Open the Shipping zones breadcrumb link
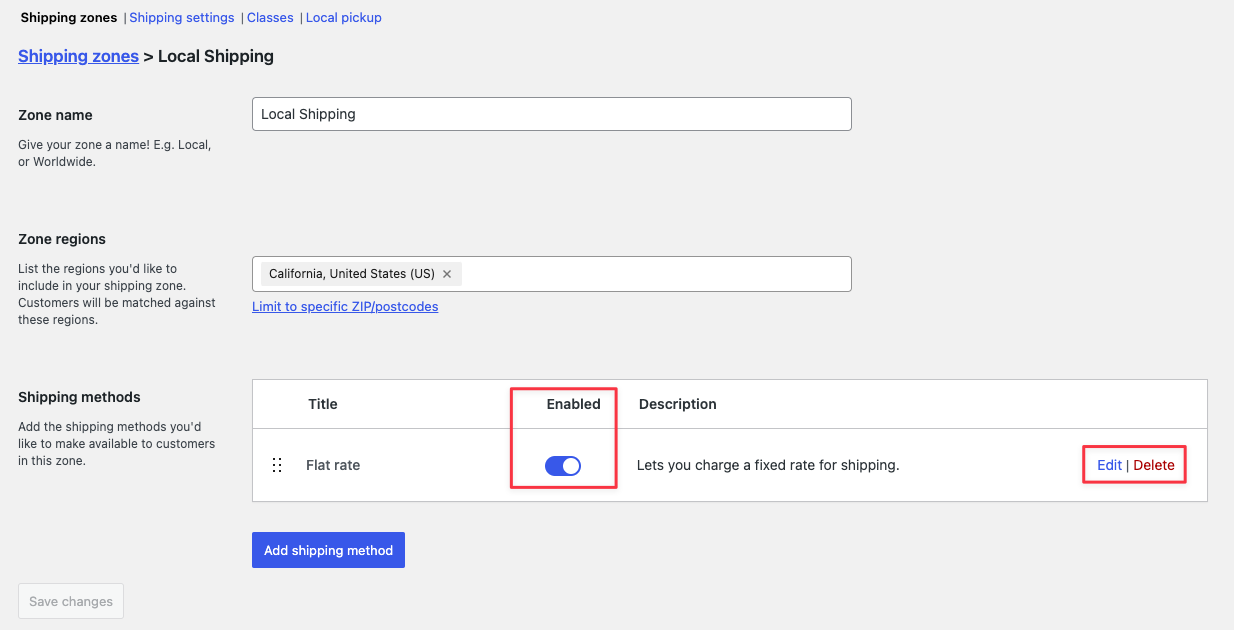The image size is (1234, 630). (x=78, y=56)
